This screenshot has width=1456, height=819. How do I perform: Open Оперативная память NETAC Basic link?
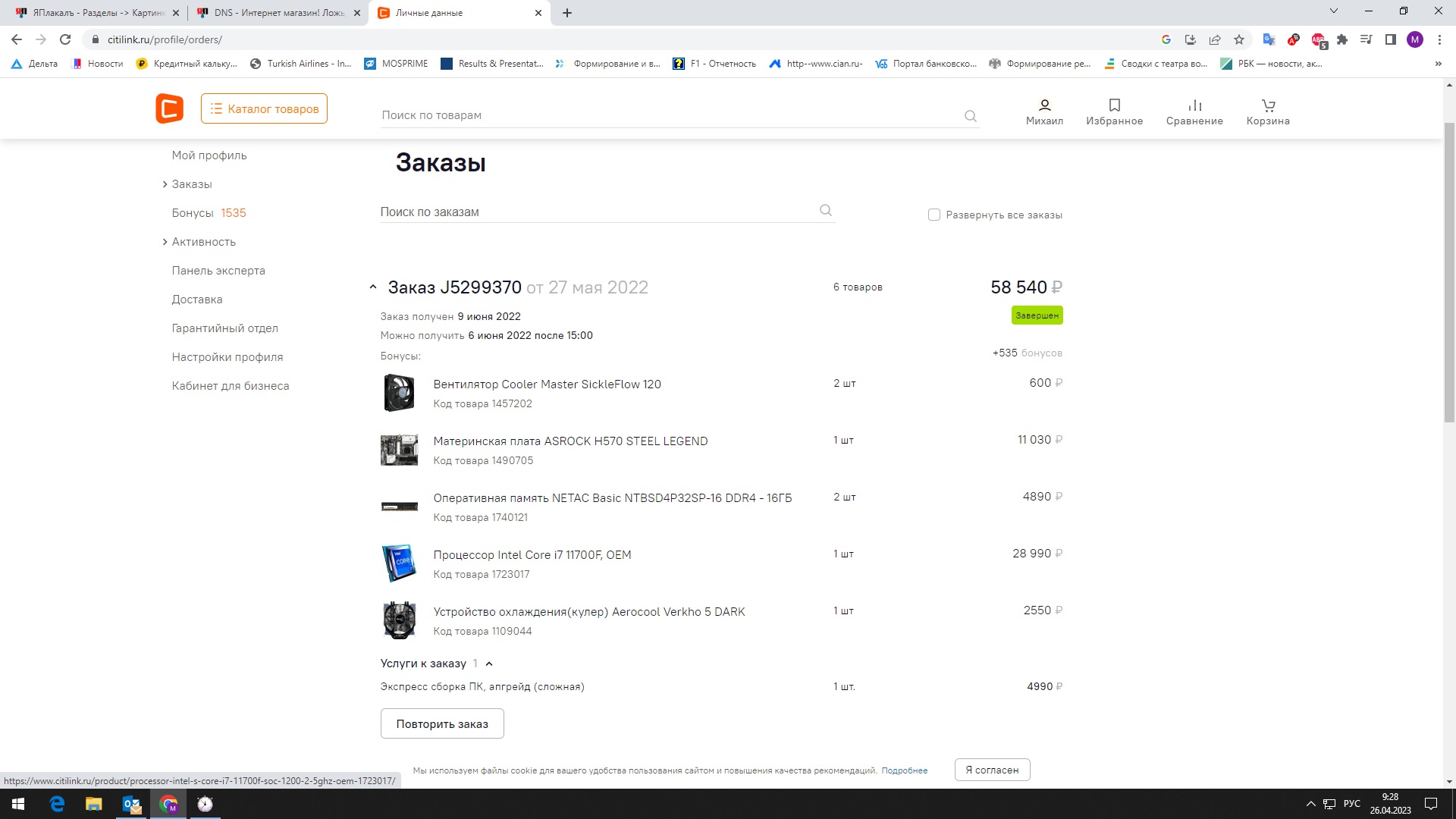tap(613, 498)
